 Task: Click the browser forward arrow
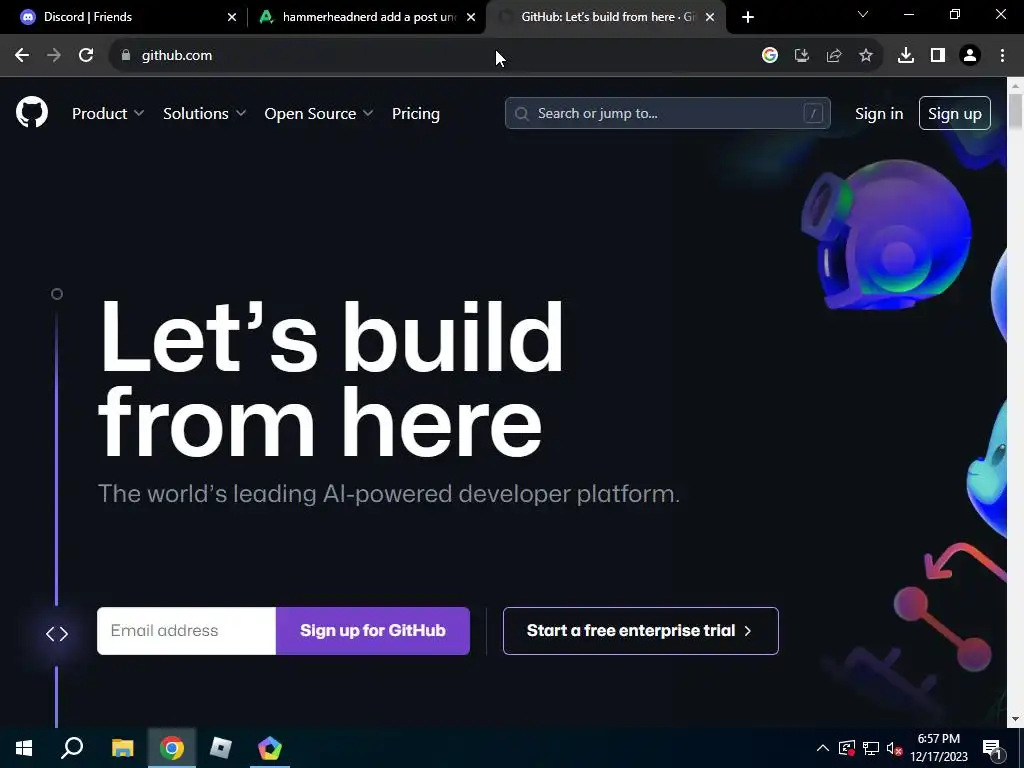[x=54, y=56]
